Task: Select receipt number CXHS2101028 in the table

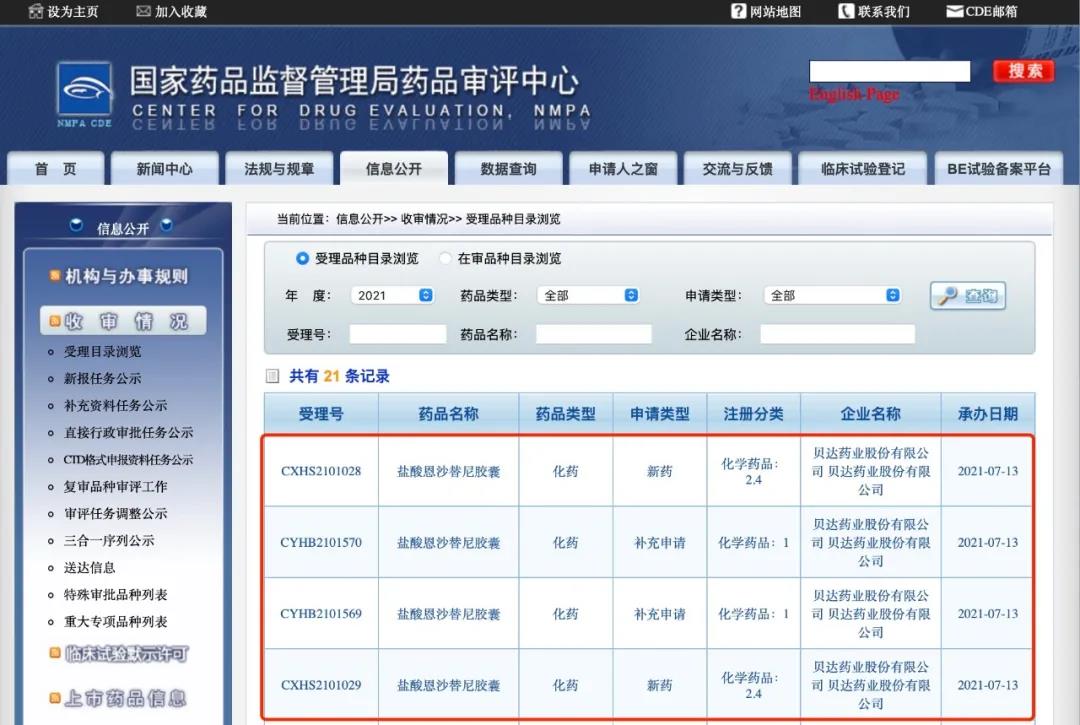Action: (320, 471)
